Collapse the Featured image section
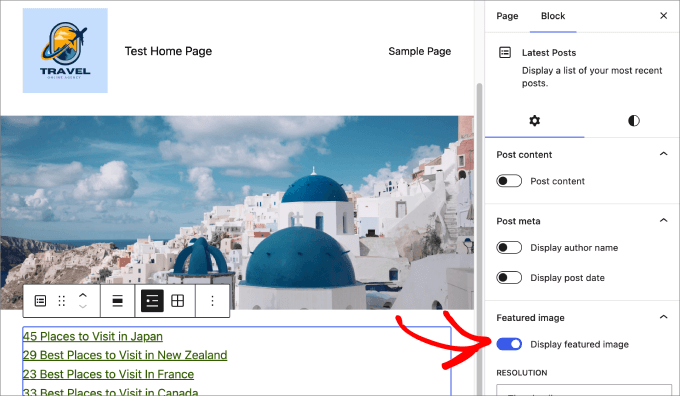680x396 pixels. coord(664,317)
